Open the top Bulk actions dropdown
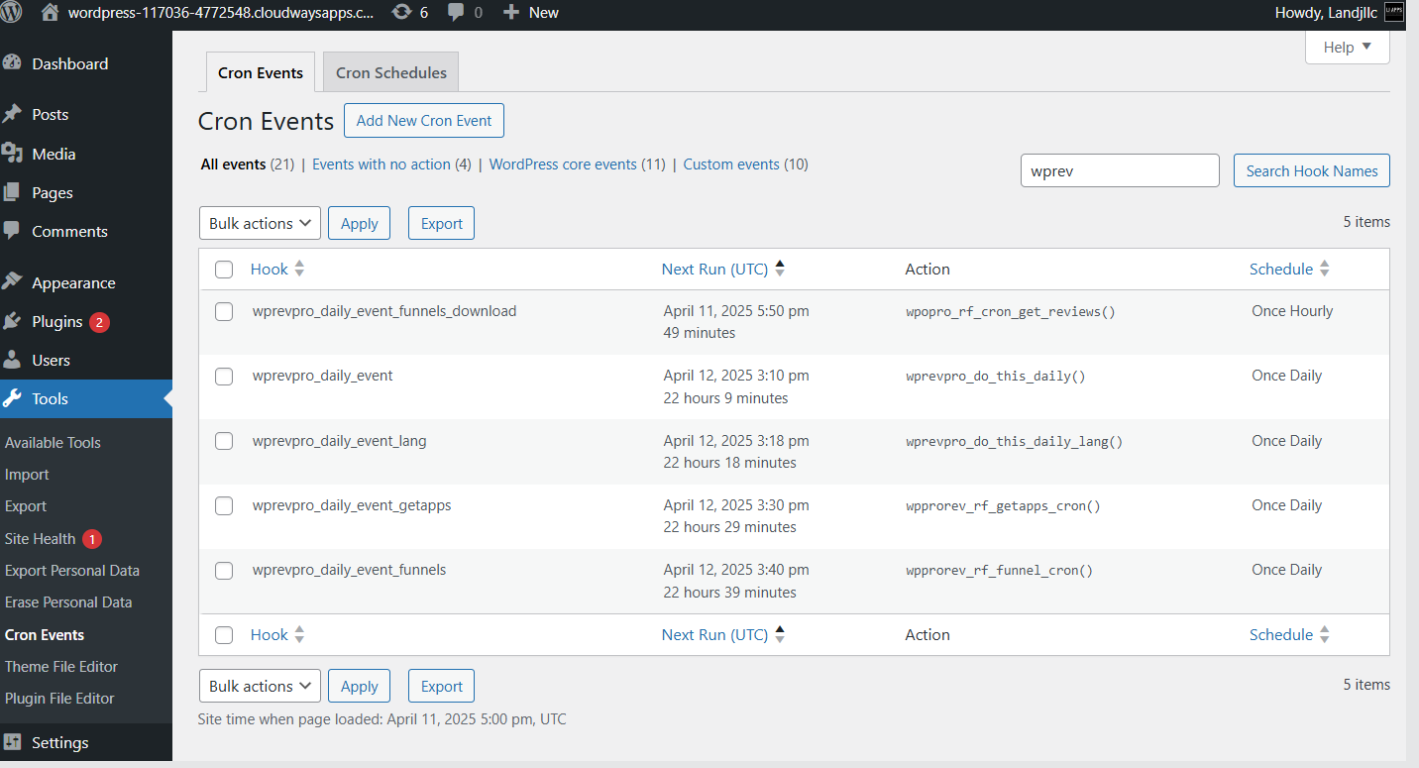 (260, 223)
